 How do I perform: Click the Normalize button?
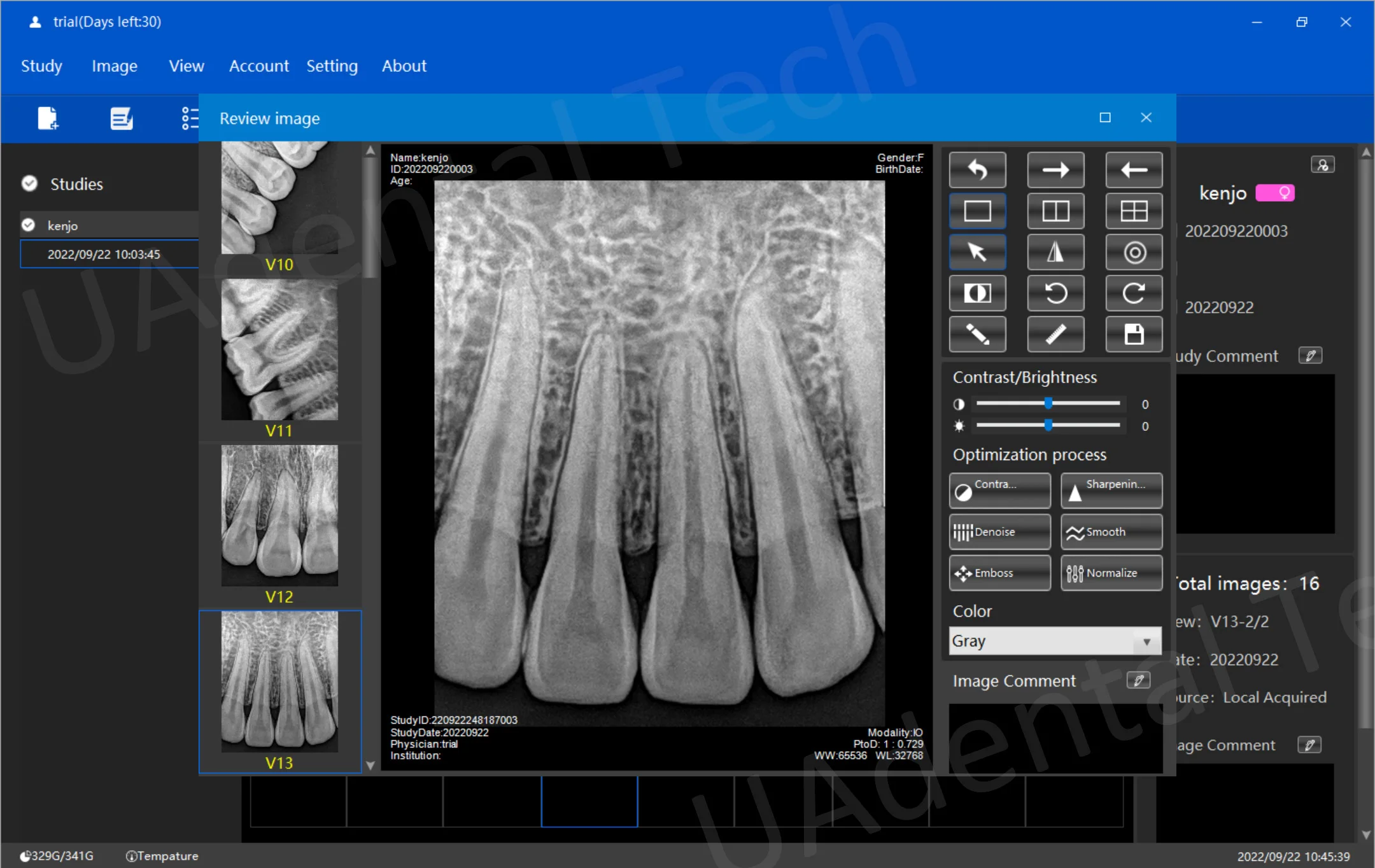(1111, 573)
